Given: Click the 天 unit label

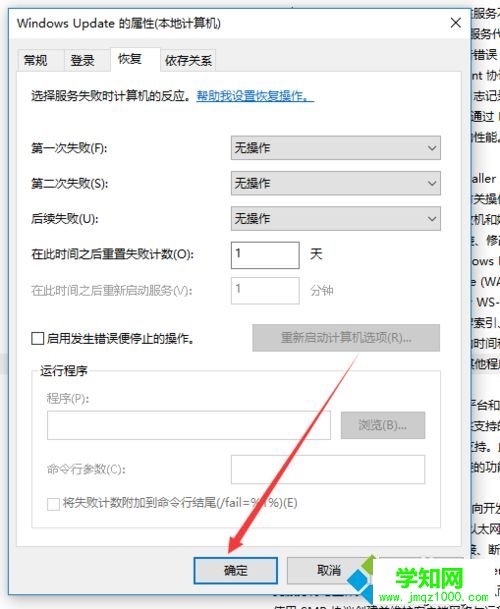Looking at the screenshot, I should coord(316,255).
